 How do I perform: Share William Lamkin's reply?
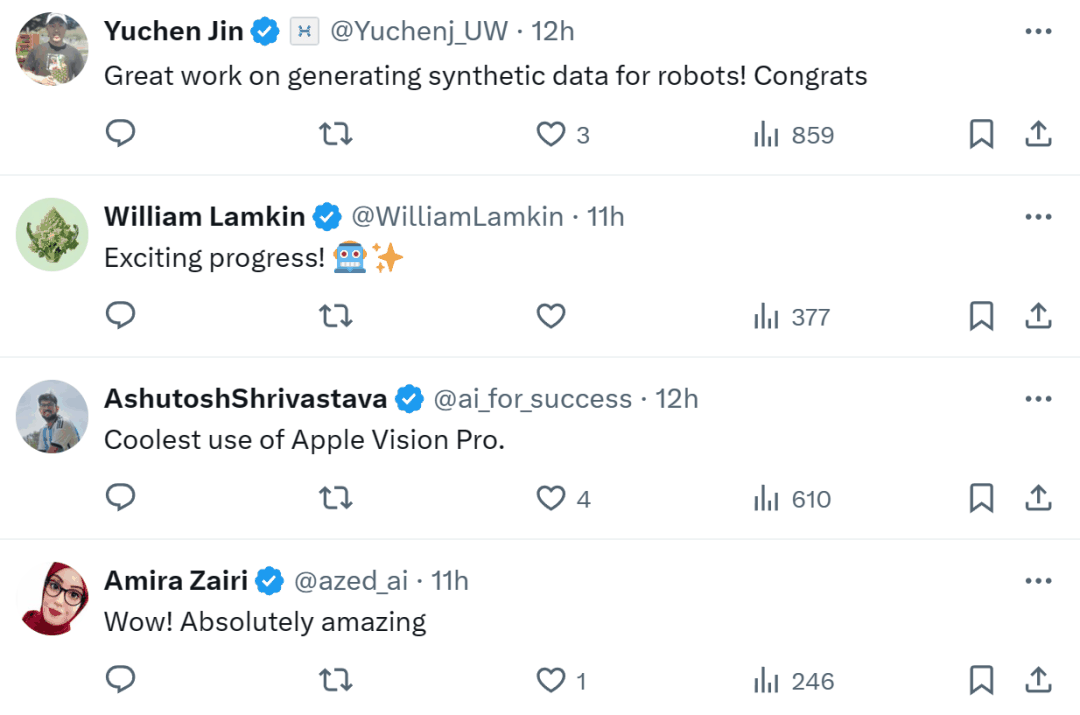click(x=1040, y=316)
